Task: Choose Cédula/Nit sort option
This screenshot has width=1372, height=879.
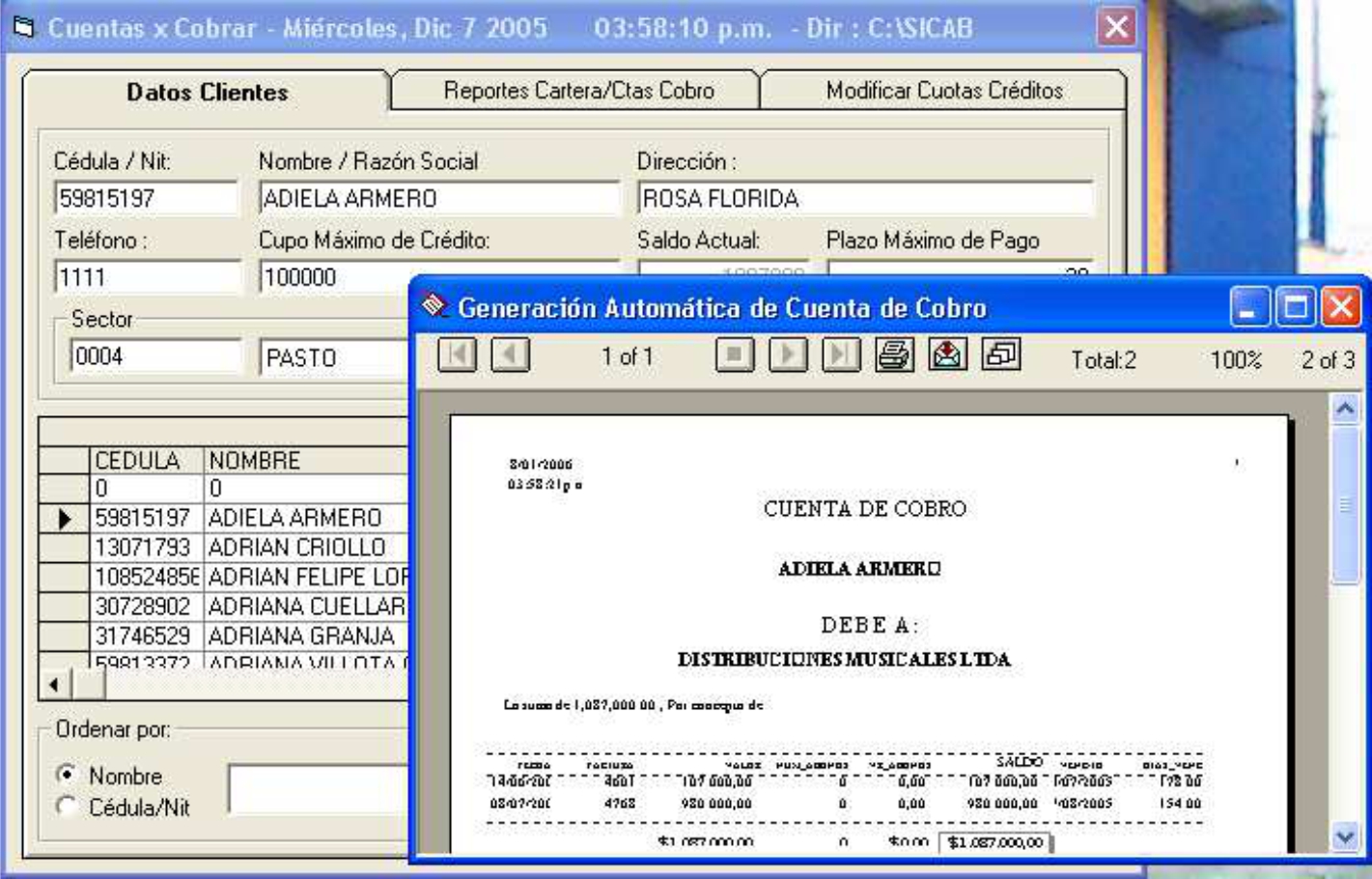Action: tap(67, 807)
